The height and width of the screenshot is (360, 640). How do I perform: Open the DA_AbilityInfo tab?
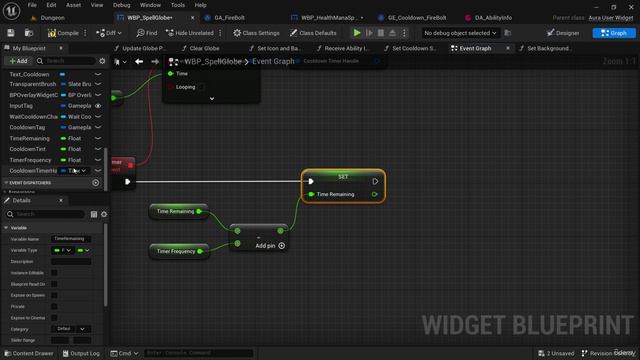[x=493, y=18]
